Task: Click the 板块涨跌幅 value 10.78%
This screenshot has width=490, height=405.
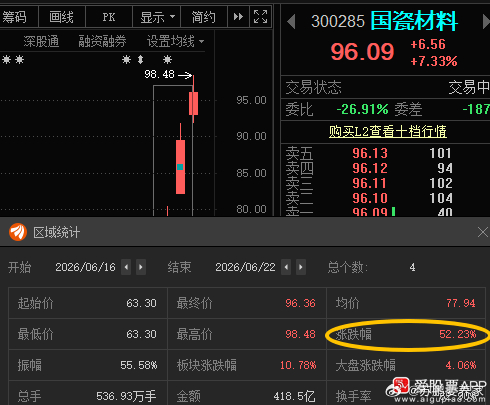Action: [298, 365]
